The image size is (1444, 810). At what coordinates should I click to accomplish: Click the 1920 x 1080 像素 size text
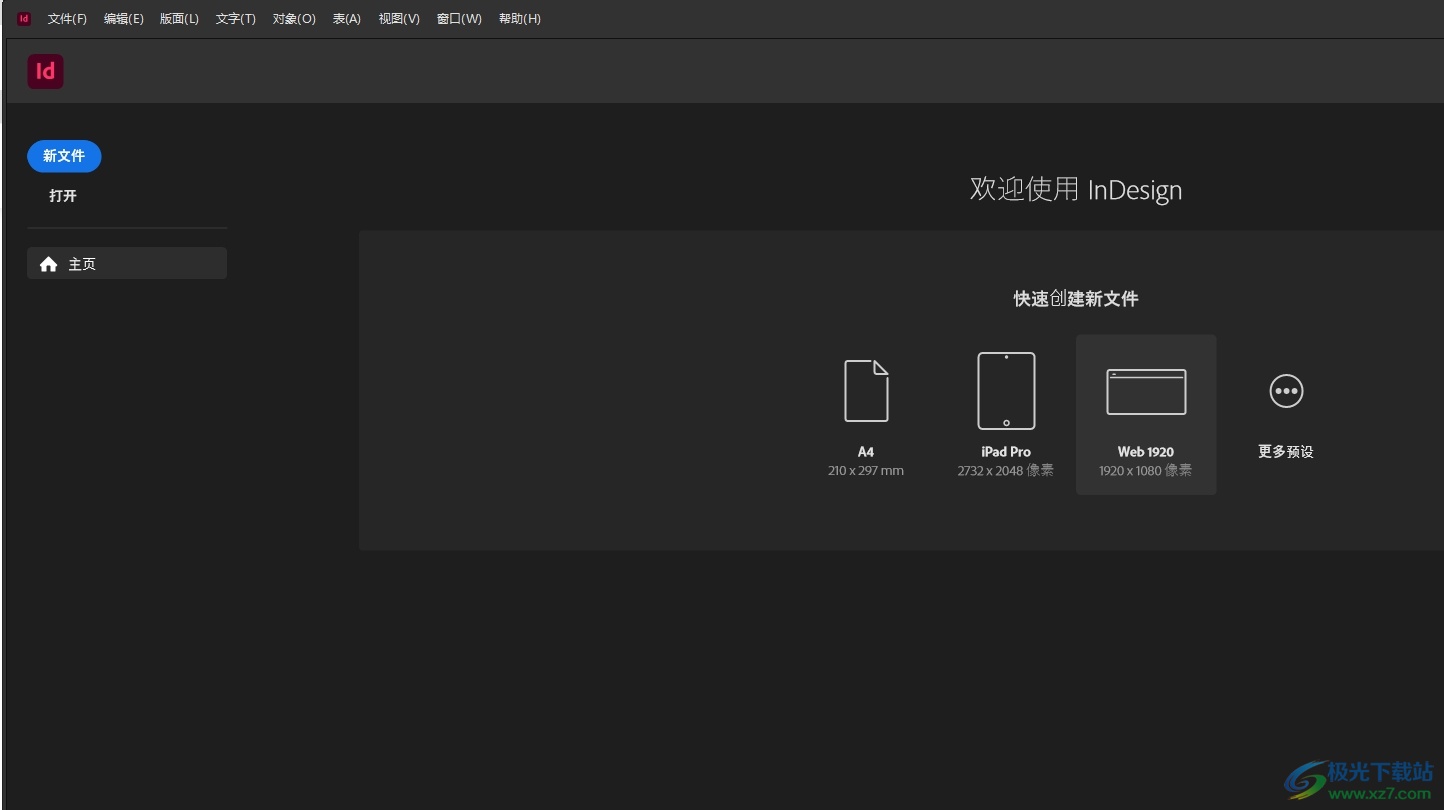coord(1146,471)
